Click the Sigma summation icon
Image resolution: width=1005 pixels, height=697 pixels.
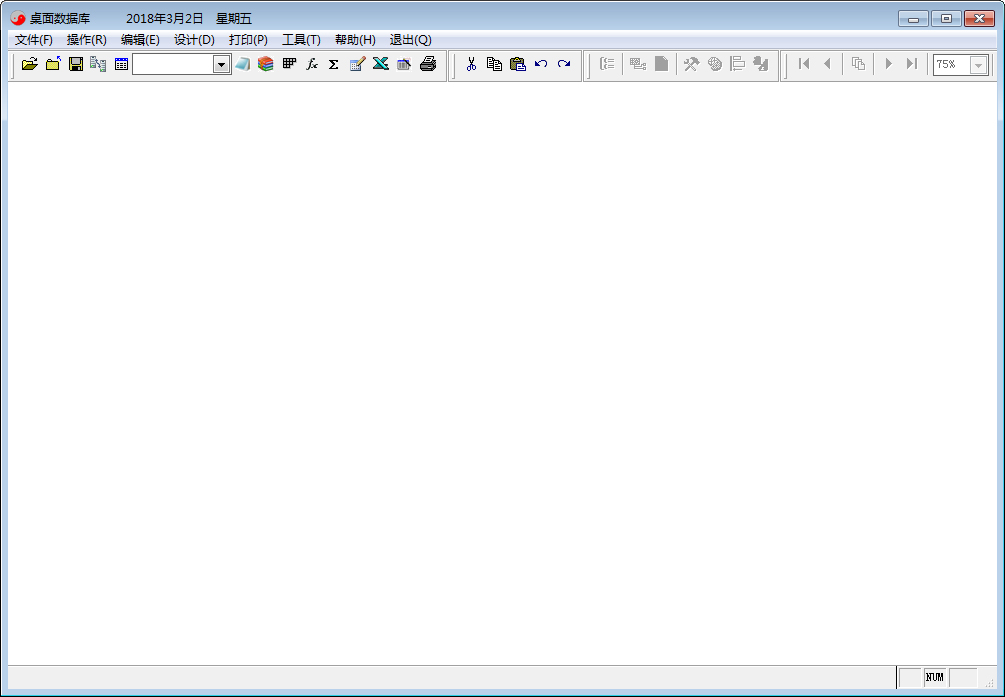point(334,64)
